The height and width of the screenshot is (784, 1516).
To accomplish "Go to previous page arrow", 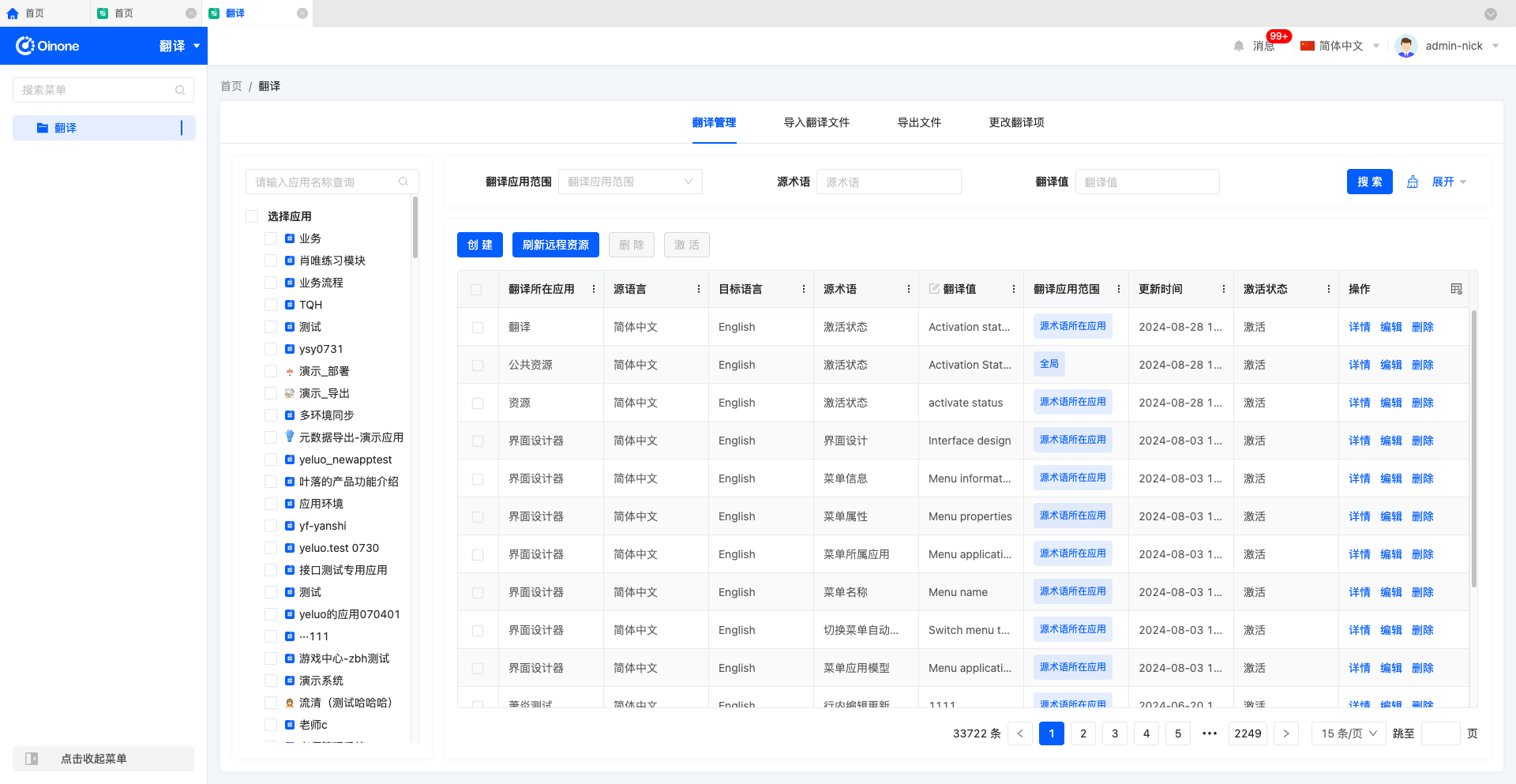I will pos(1020,733).
